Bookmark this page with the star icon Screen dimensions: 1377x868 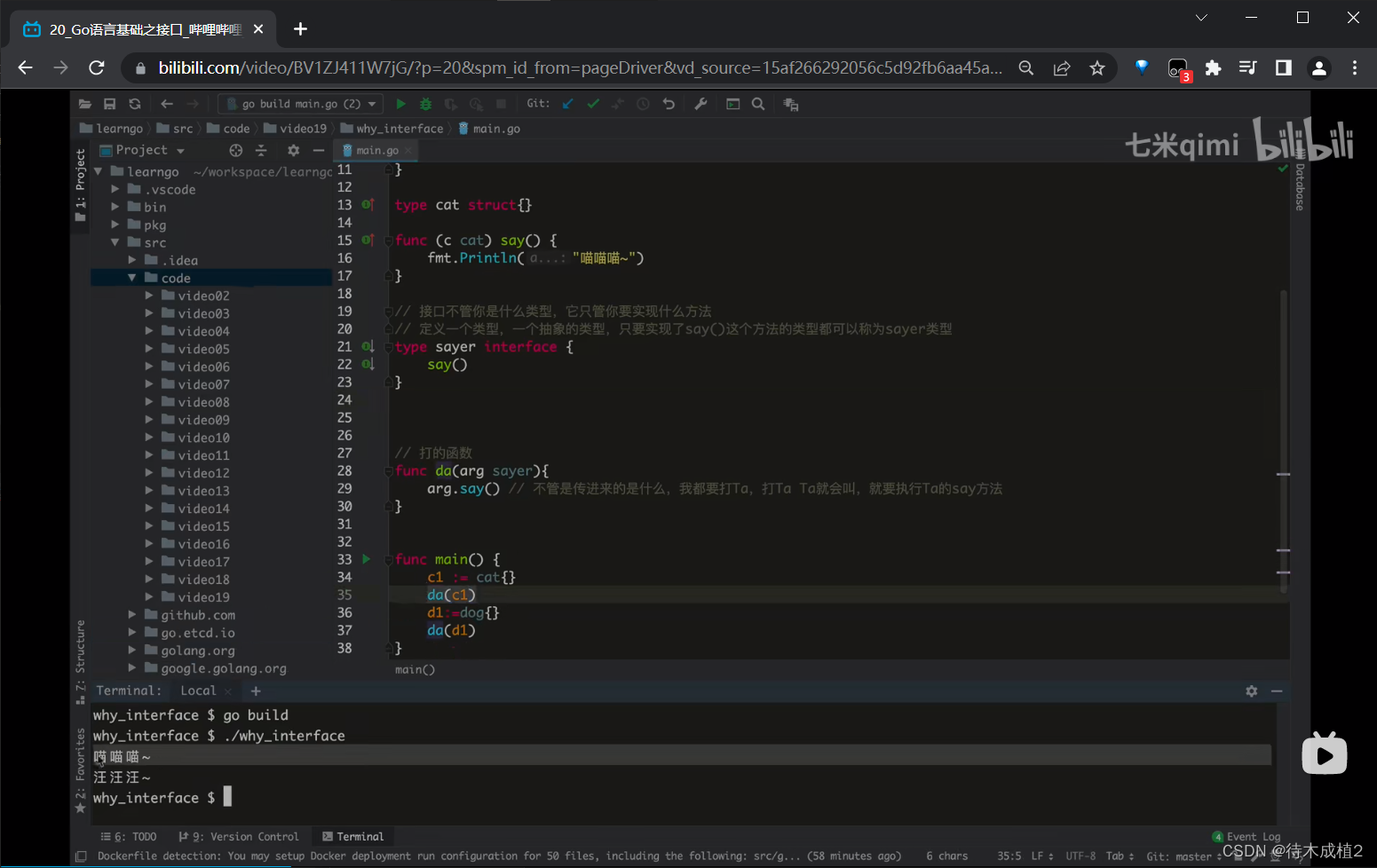[x=1097, y=67]
